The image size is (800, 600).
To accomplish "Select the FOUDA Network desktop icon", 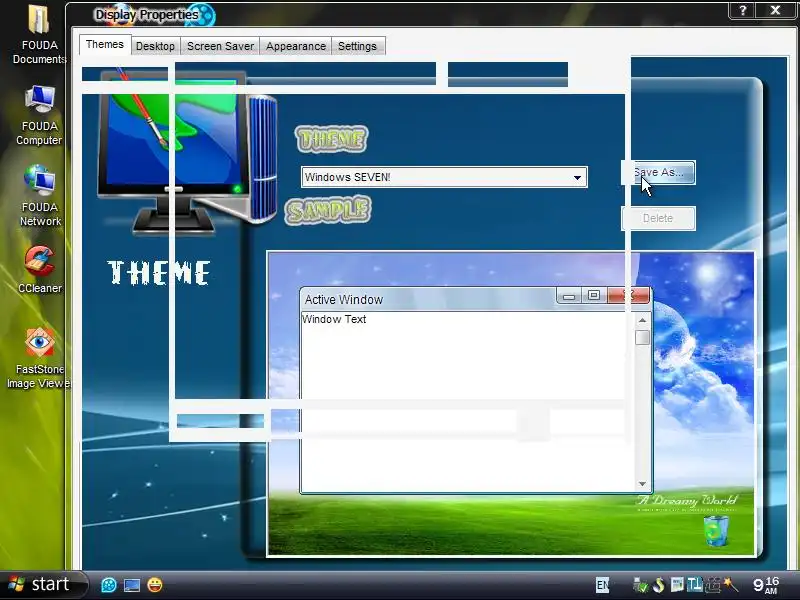I will (x=40, y=196).
